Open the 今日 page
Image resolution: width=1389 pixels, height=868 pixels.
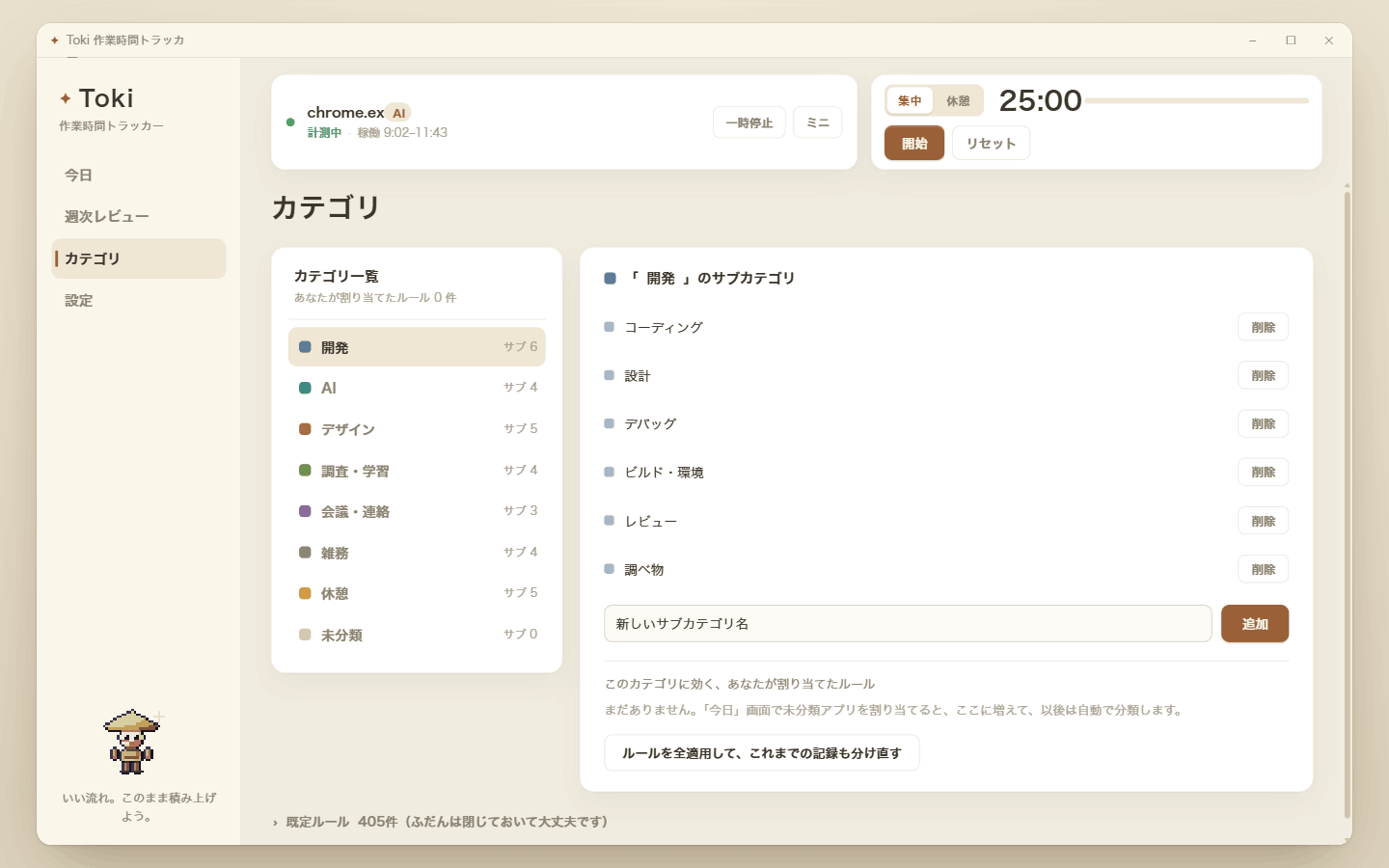tap(138, 176)
